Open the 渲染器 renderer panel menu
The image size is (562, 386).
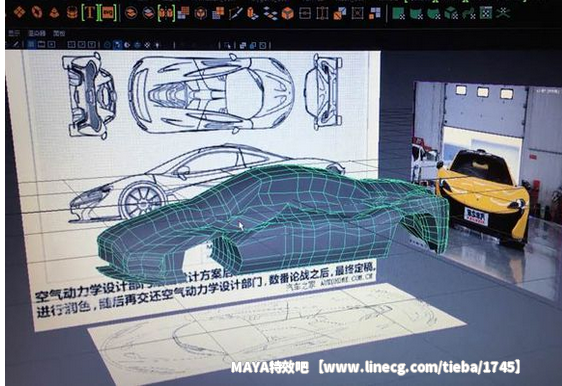point(37,33)
